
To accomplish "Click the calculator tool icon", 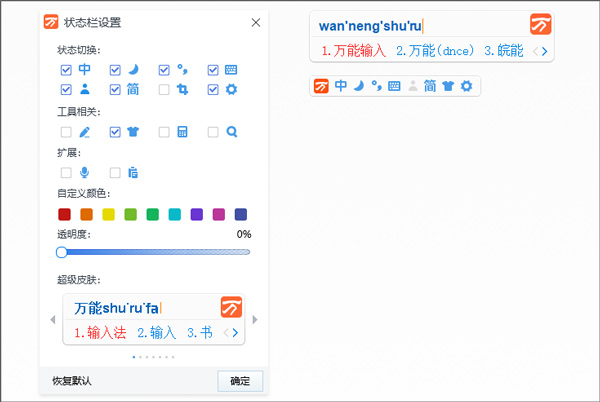I will tap(183, 132).
